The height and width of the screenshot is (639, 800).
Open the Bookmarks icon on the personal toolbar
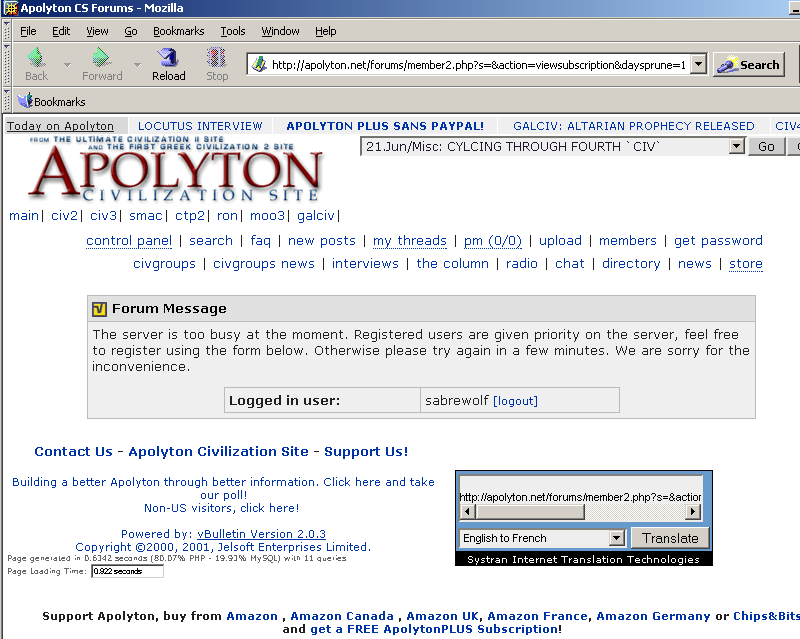tap(27, 101)
